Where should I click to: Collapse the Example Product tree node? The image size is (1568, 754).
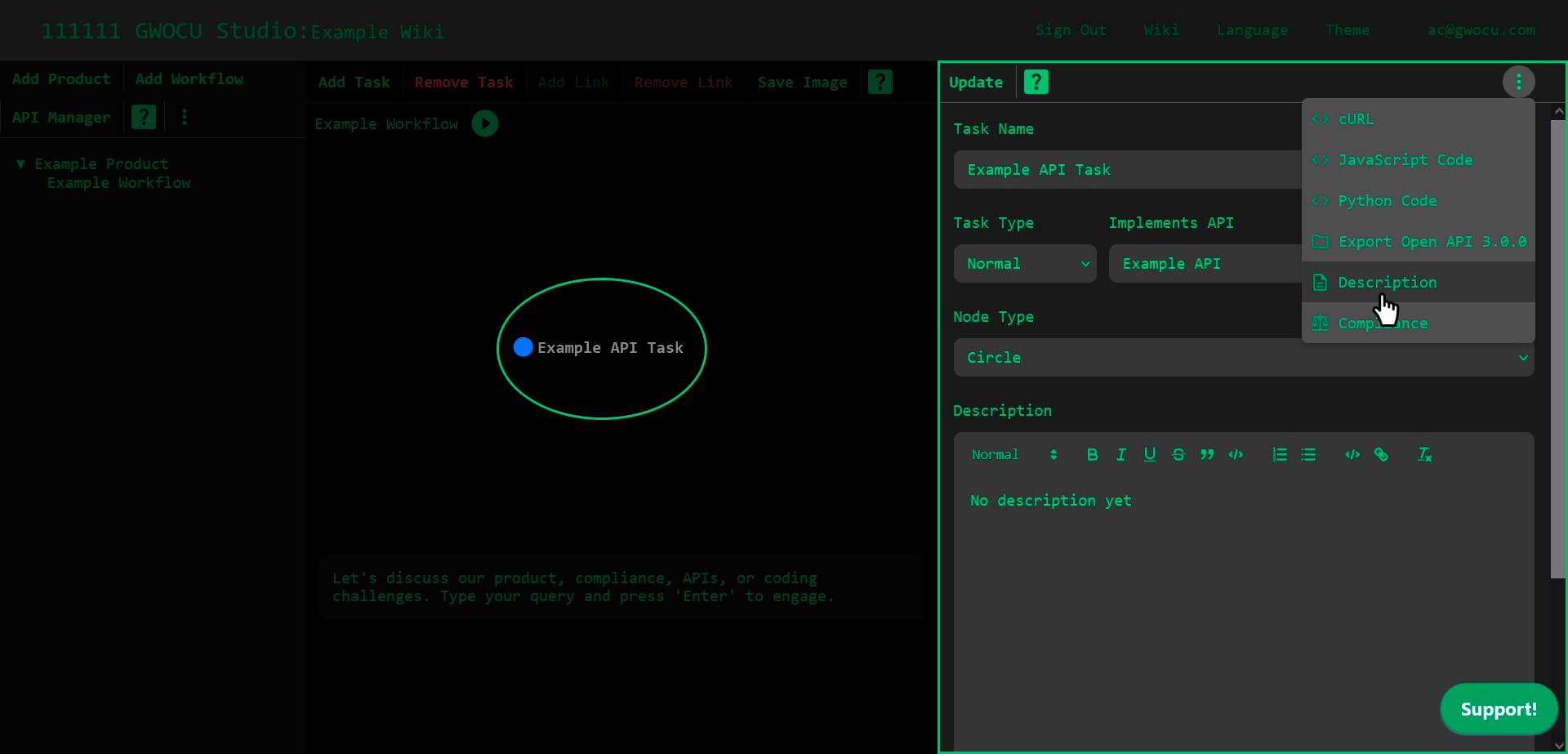coord(21,164)
